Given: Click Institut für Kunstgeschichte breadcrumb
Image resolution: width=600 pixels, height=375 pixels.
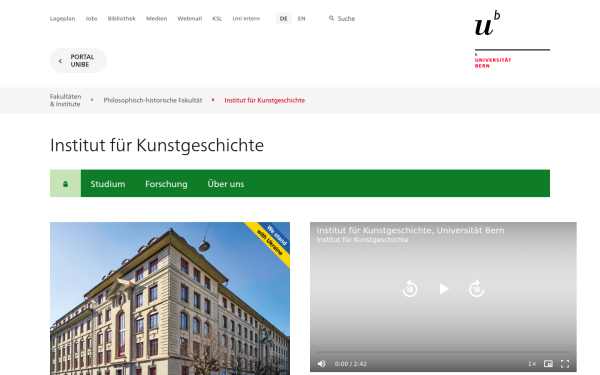Looking at the screenshot, I should click(x=264, y=100).
